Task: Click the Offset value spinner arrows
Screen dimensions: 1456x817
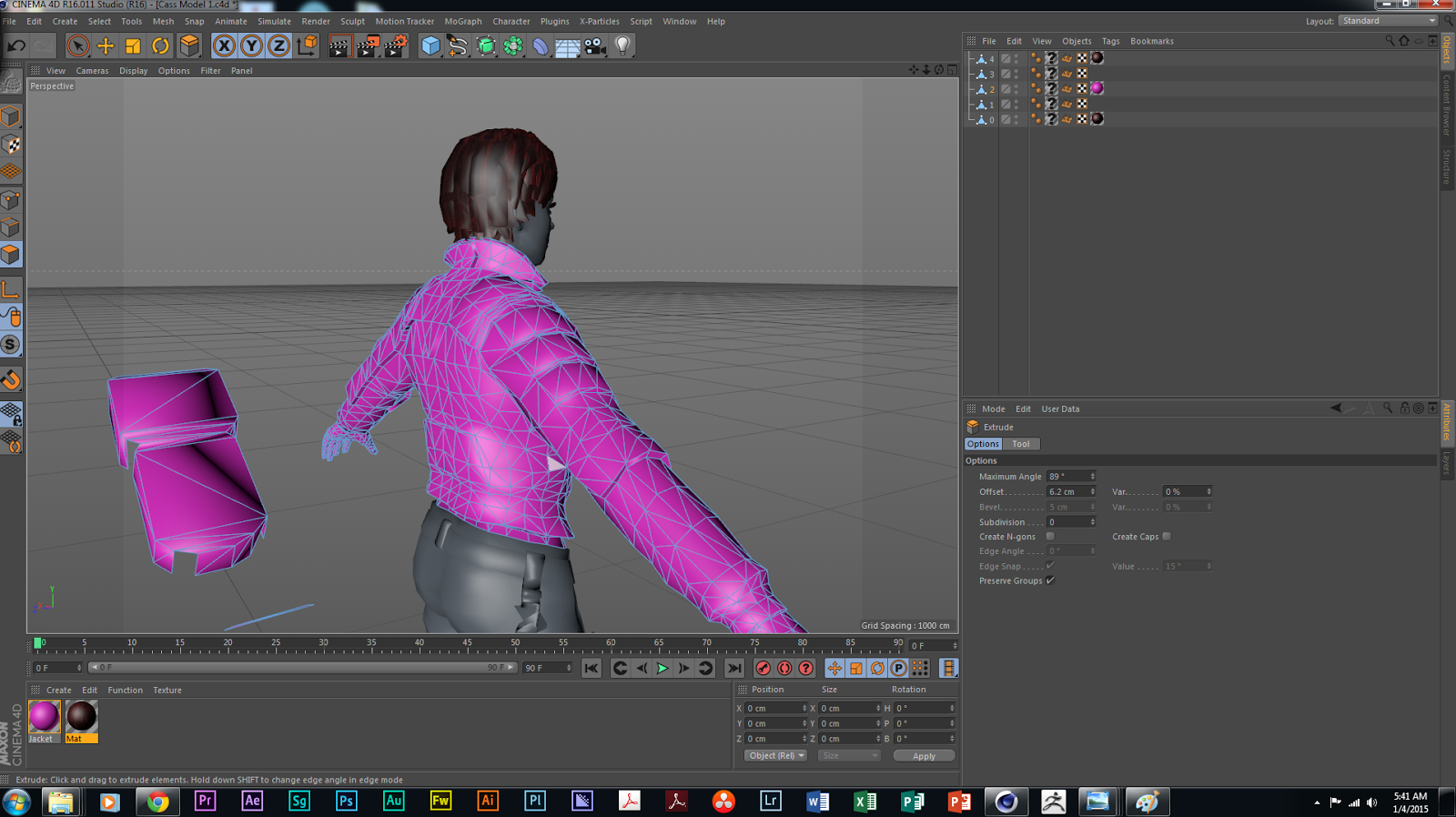Action: pyautogui.click(x=1092, y=492)
